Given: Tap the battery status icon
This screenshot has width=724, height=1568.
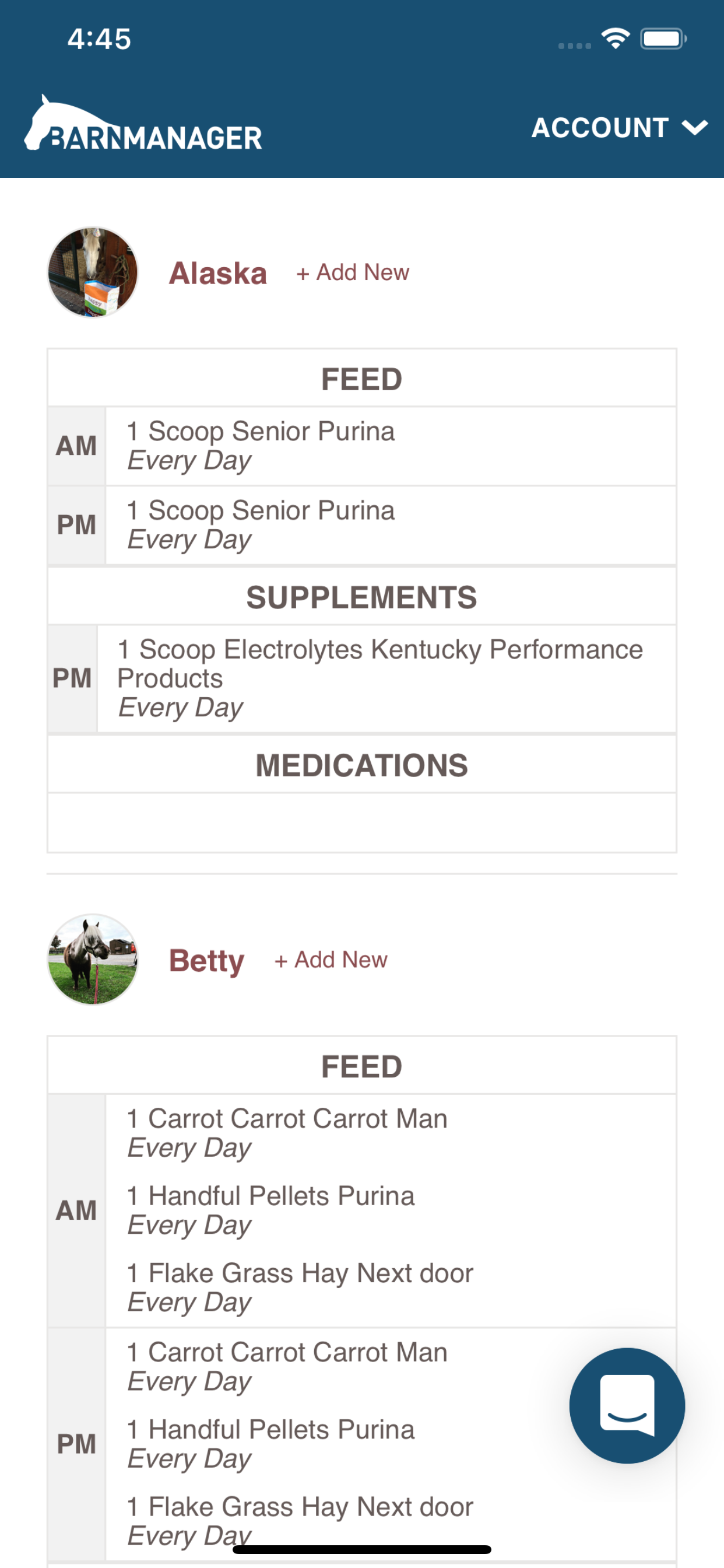Looking at the screenshot, I should (x=663, y=39).
